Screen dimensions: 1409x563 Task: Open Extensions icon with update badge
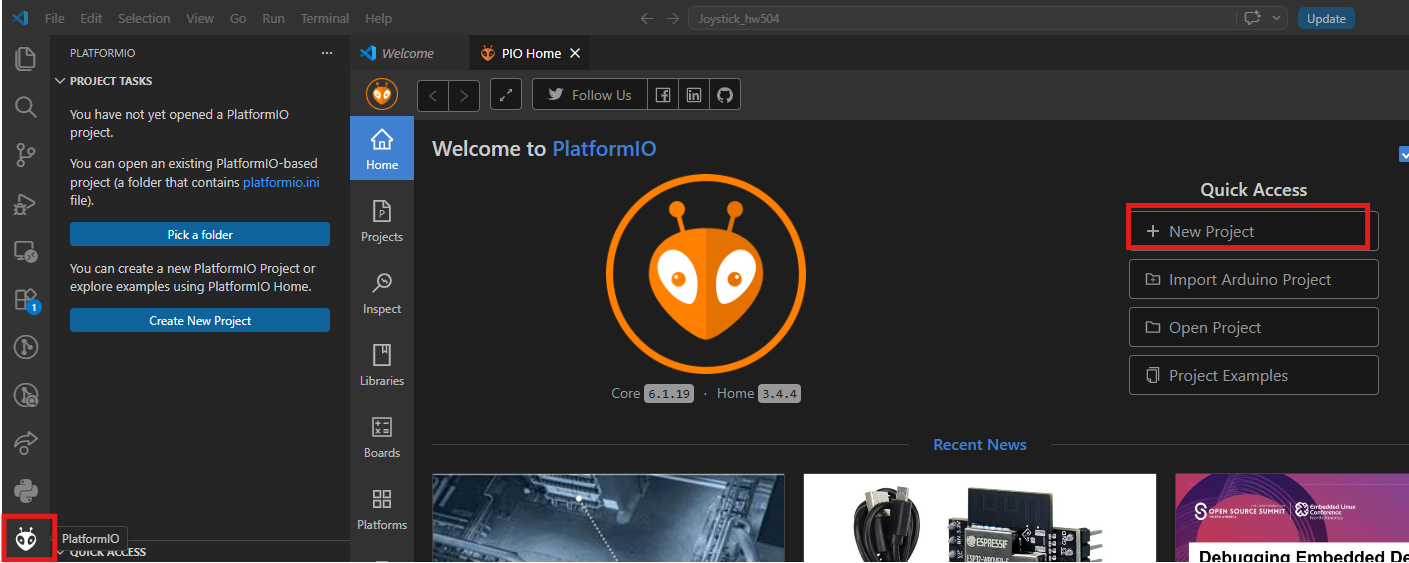pos(26,300)
